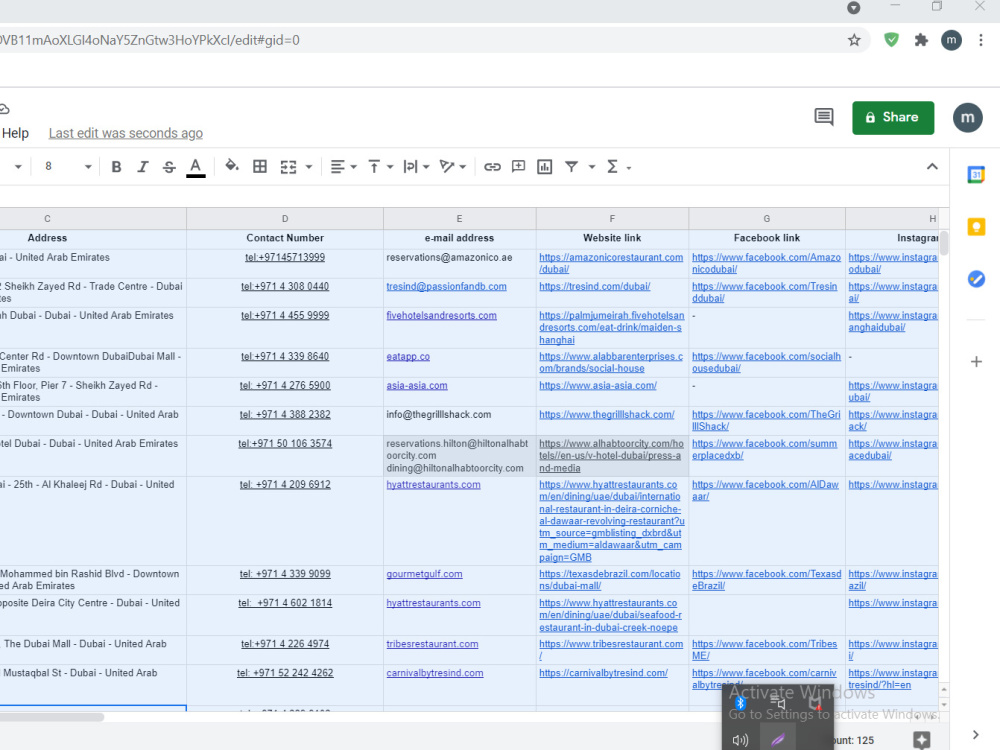1000x750 pixels.
Task: Click the 'Website link' header cell
Action: (x=612, y=238)
